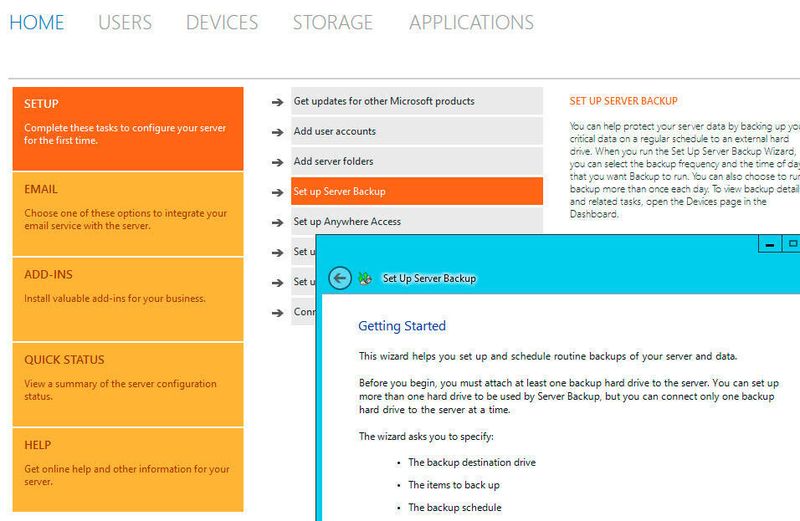
Task: Go to the DEVICES tab
Action: click(x=222, y=22)
